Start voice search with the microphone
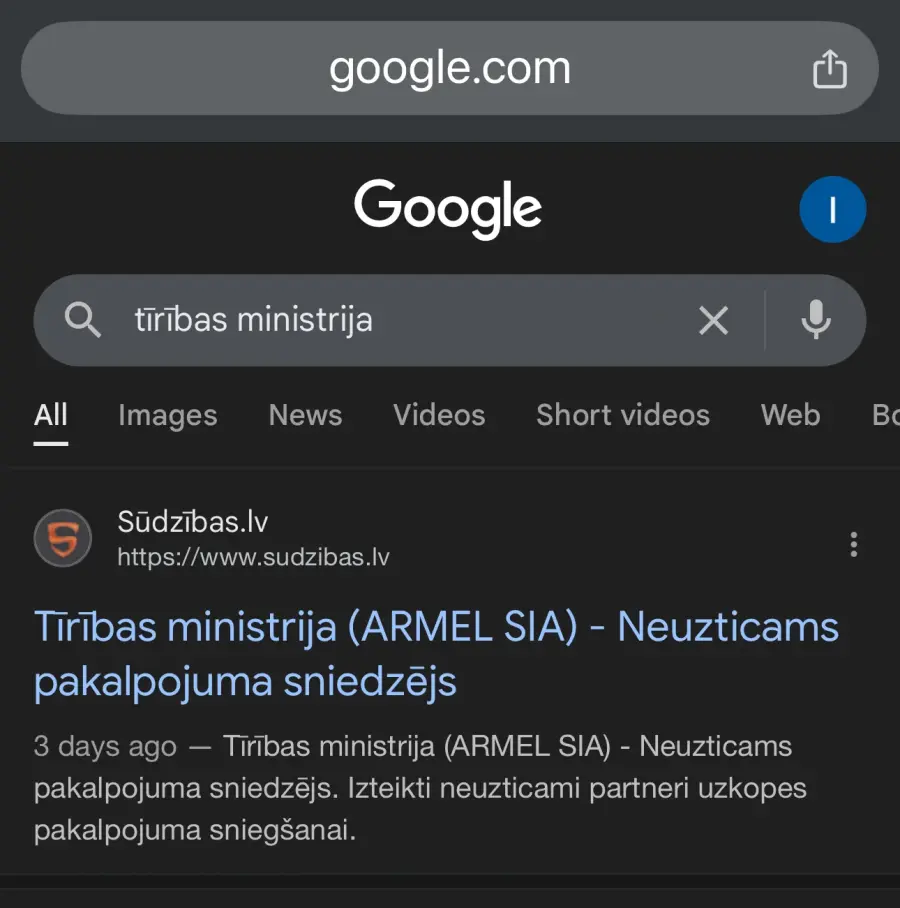Screen dimensions: 900x908 pos(816,320)
